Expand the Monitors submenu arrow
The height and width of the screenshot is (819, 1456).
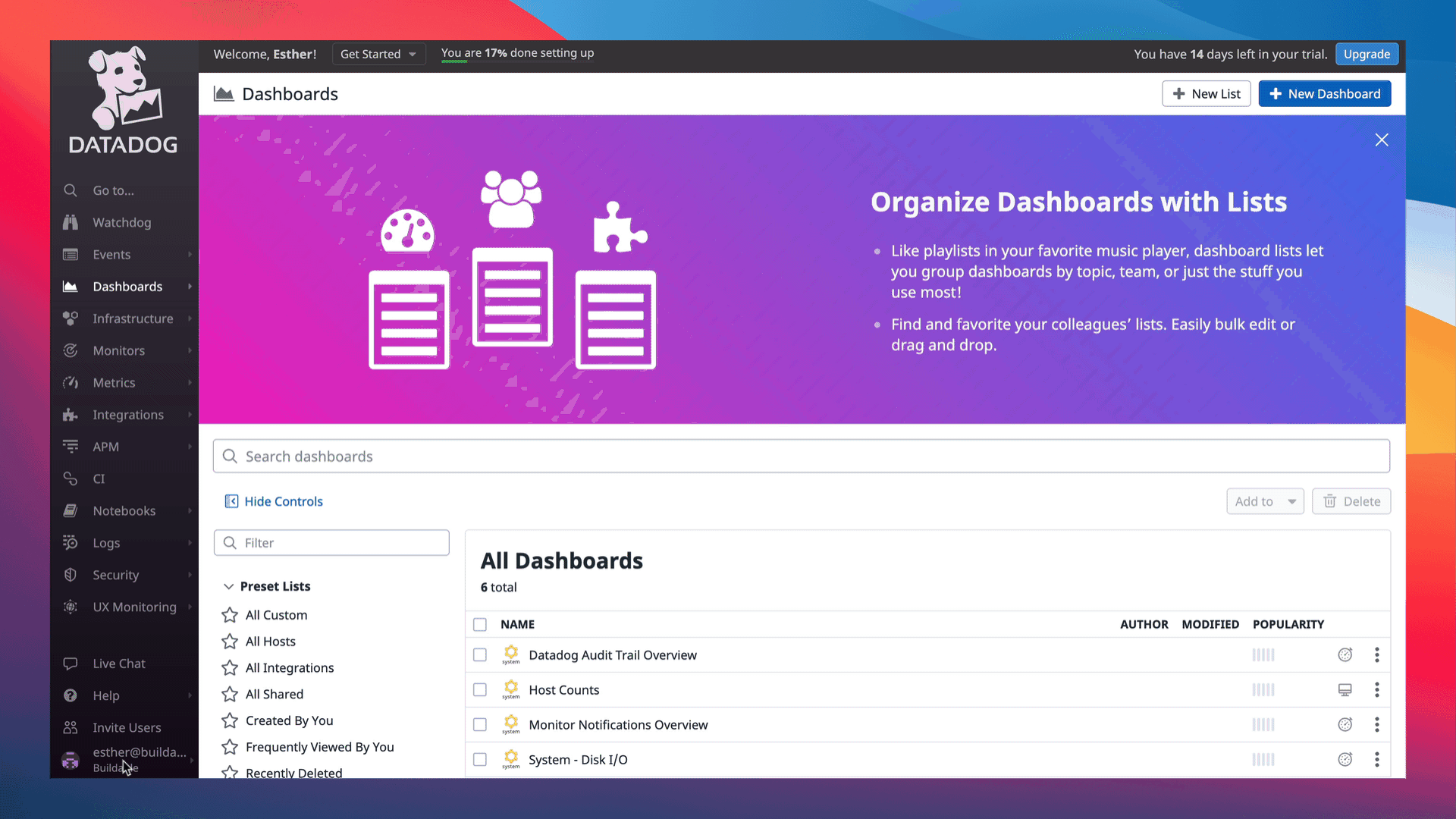[190, 350]
